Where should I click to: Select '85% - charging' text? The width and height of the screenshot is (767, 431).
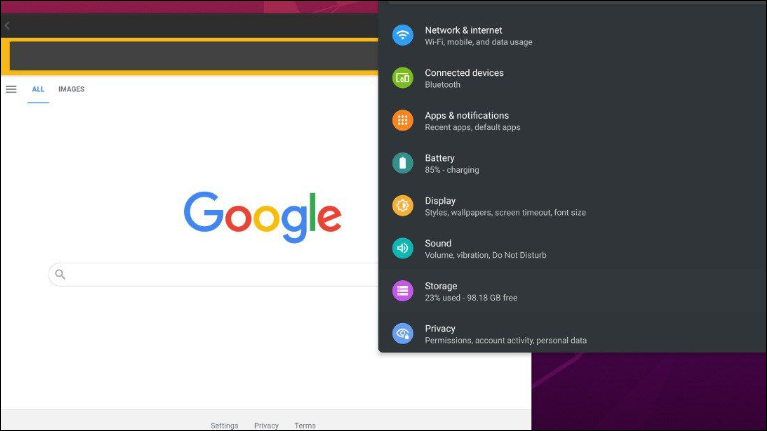tap(452, 170)
